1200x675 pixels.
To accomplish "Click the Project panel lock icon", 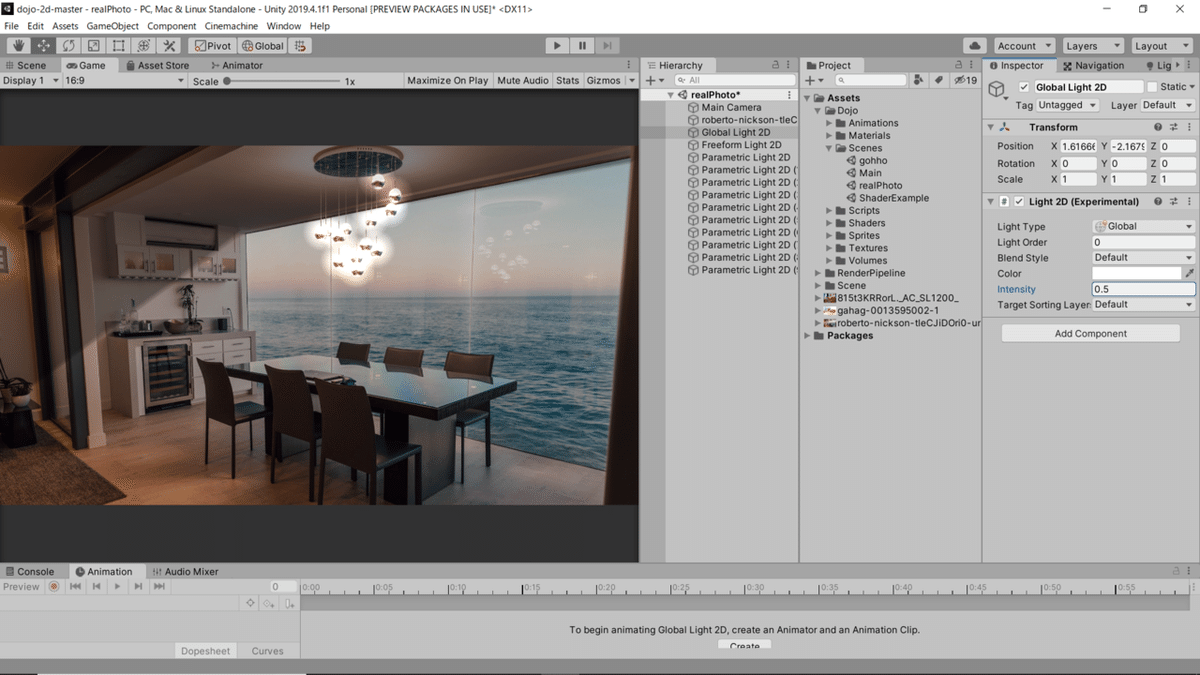I will tap(957, 65).
